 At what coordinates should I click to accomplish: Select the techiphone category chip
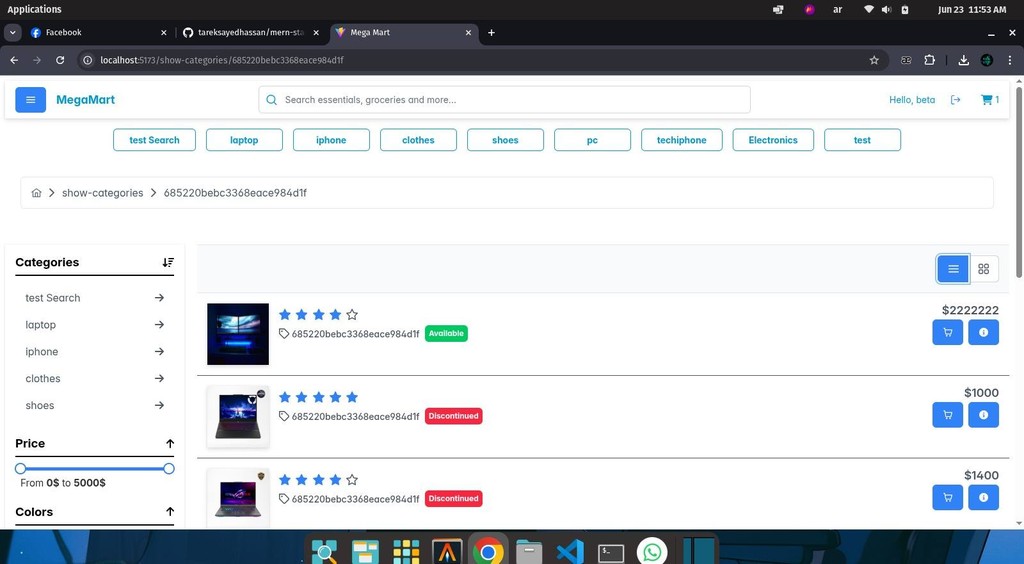pyautogui.click(x=681, y=140)
